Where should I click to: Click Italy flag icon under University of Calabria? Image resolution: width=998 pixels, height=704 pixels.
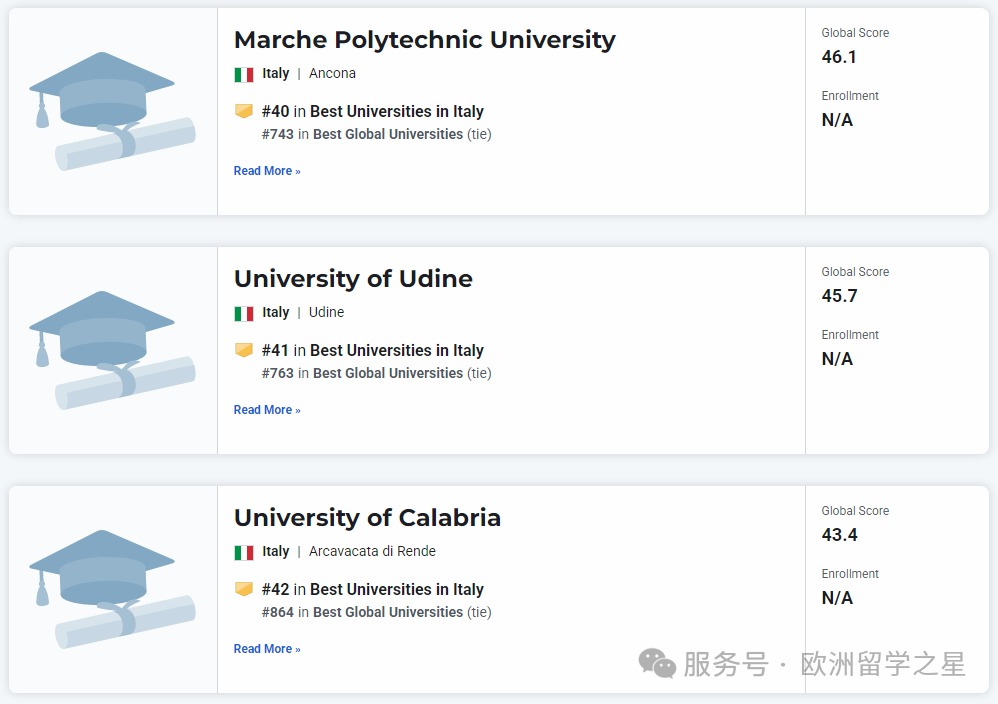pyautogui.click(x=244, y=552)
